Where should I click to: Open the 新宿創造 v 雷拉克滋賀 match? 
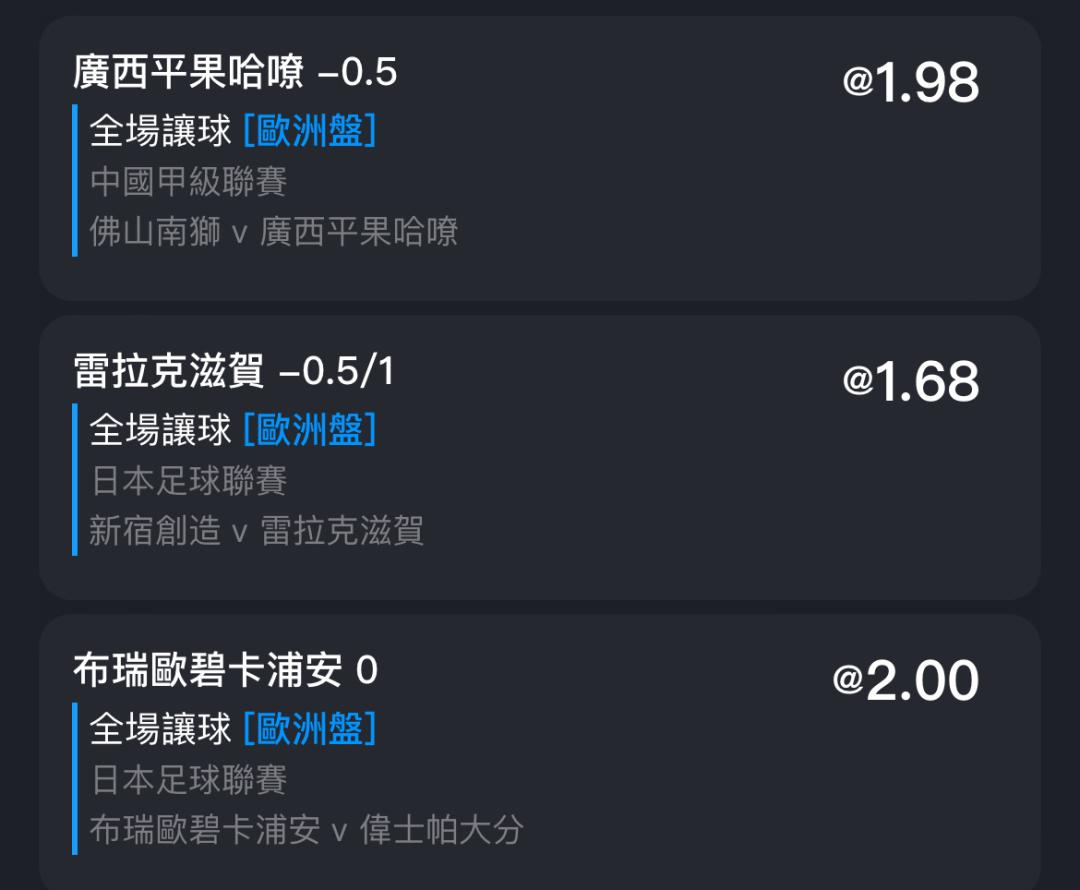(x=256, y=531)
